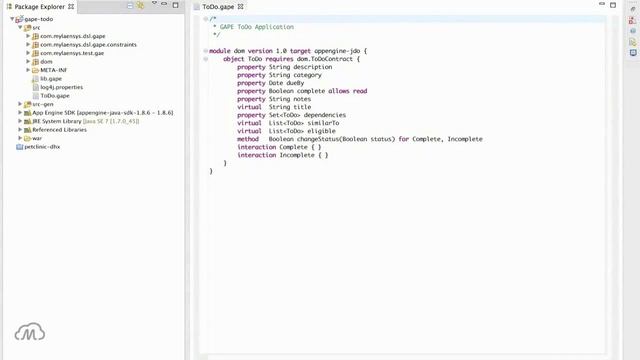The image size is (640, 360).
Task: Click the 'property String description' code line
Action: tap(284, 67)
